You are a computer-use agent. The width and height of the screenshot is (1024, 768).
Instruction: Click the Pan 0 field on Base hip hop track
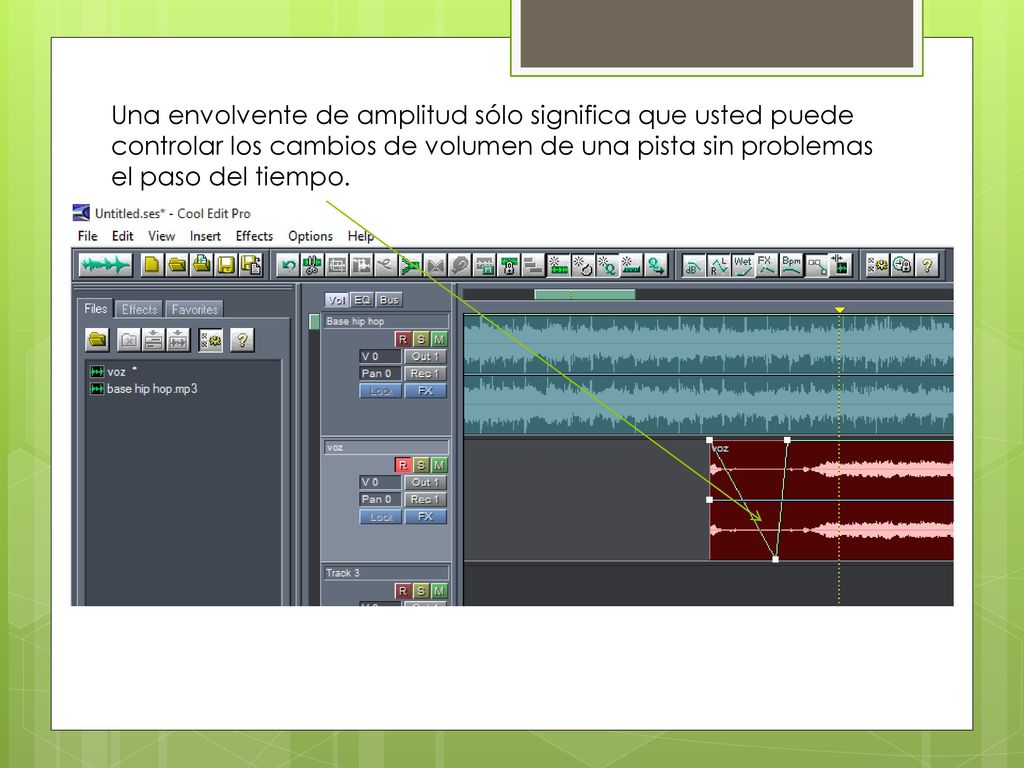380,373
